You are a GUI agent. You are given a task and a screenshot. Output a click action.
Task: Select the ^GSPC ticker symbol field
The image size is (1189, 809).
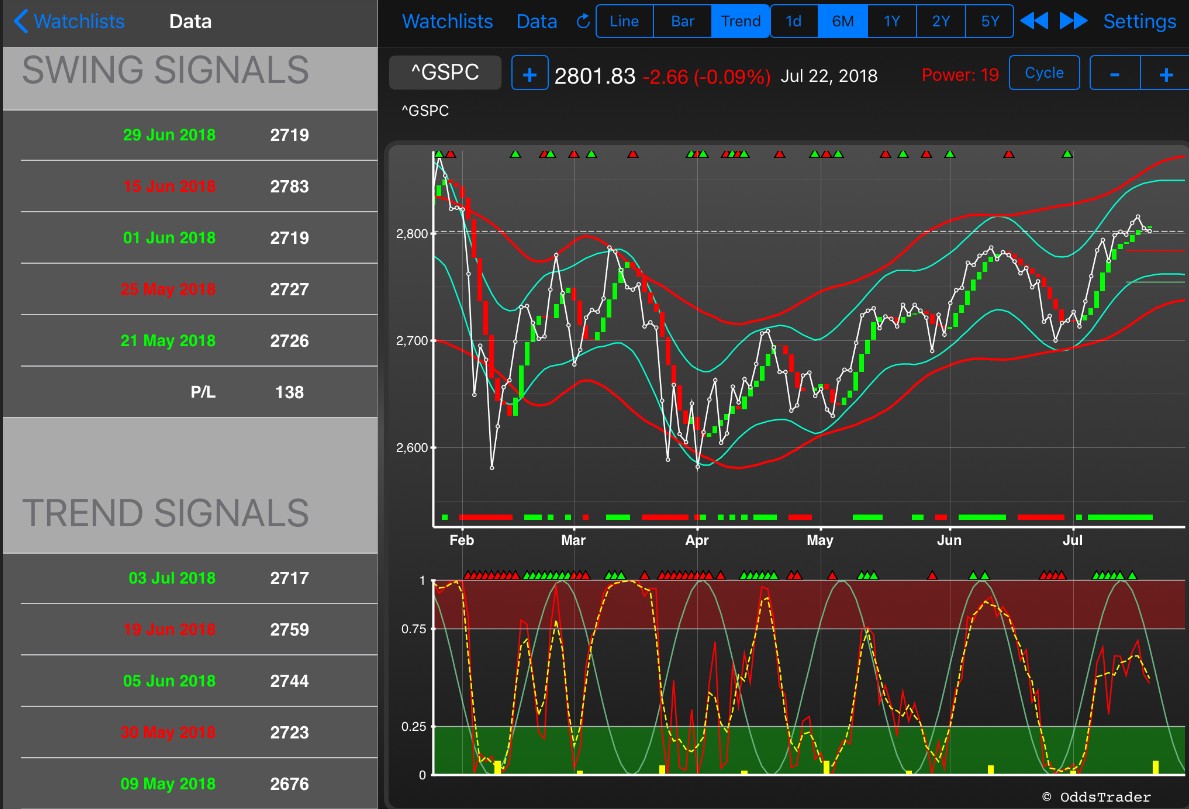coord(445,73)
